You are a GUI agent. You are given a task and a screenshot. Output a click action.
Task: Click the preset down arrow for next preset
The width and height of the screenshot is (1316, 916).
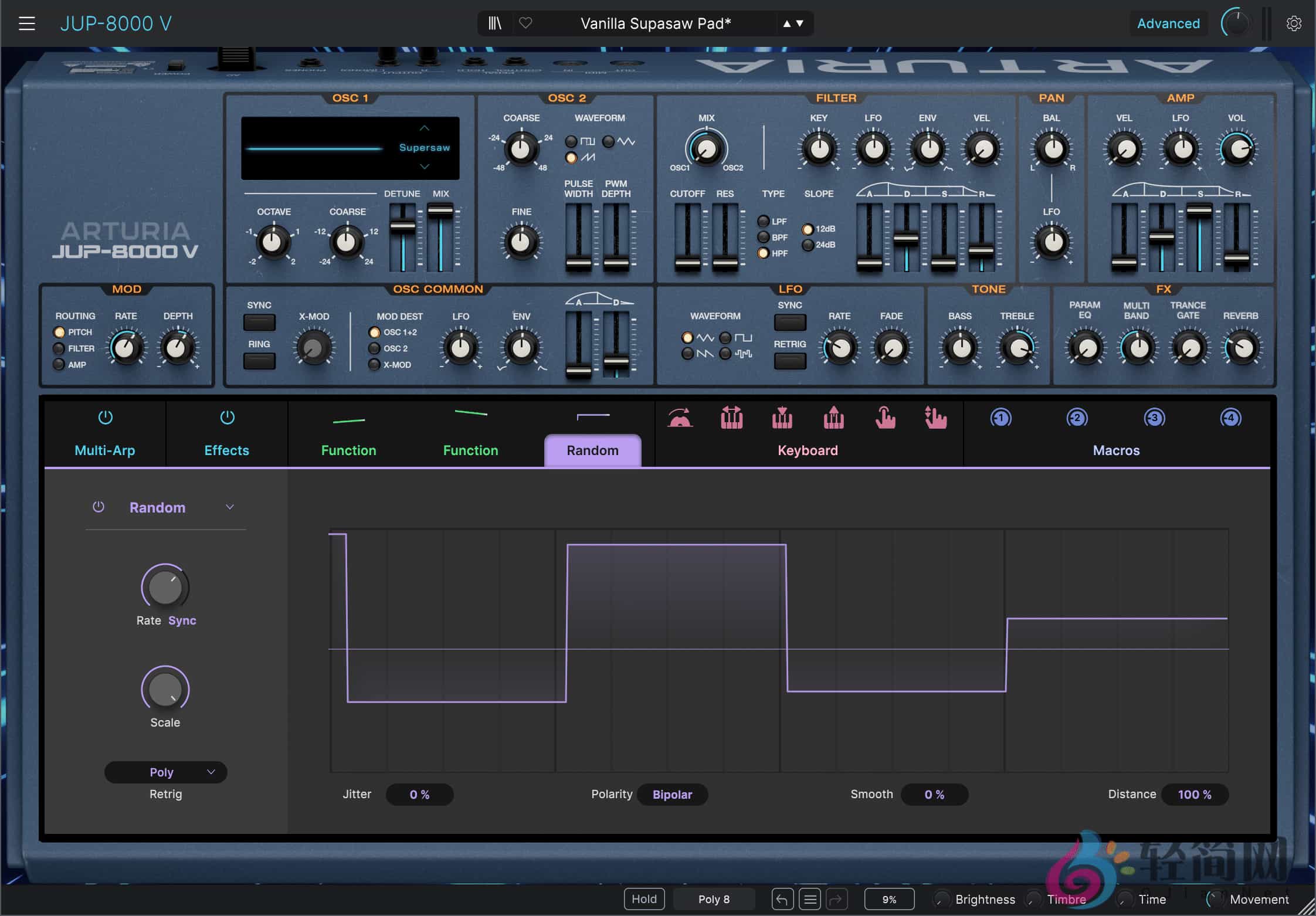[798, 23]
